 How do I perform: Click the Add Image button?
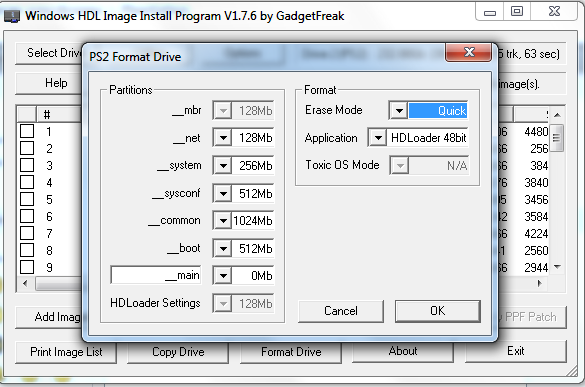[49, 317]
